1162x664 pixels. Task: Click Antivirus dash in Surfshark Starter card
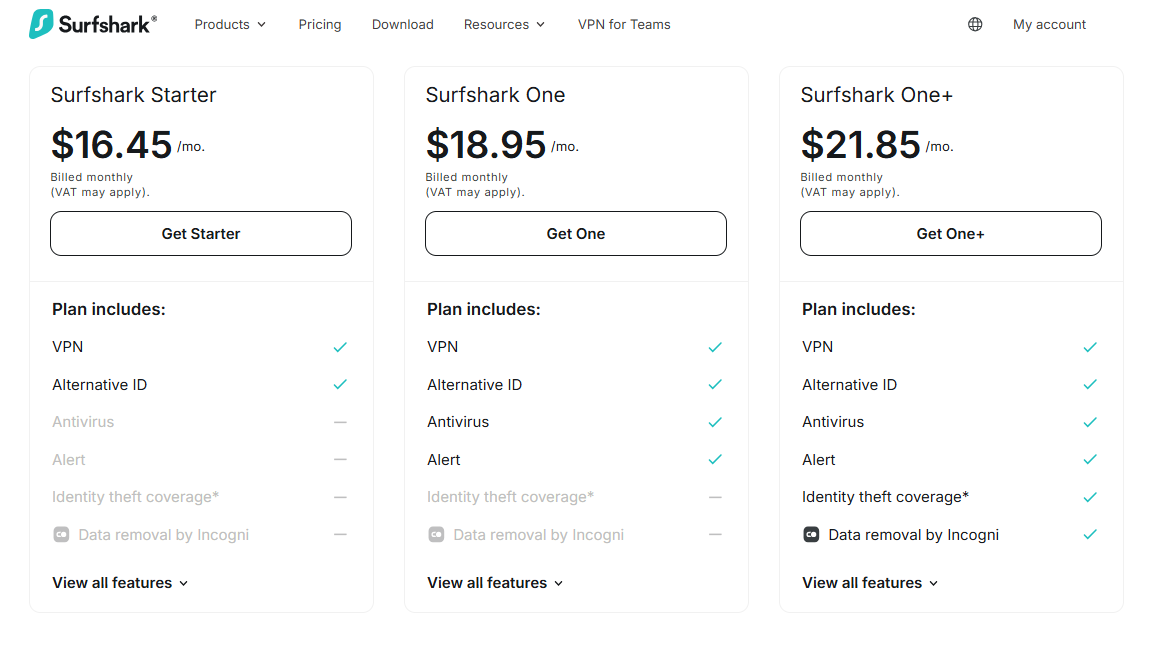click(x=340, y=422)
